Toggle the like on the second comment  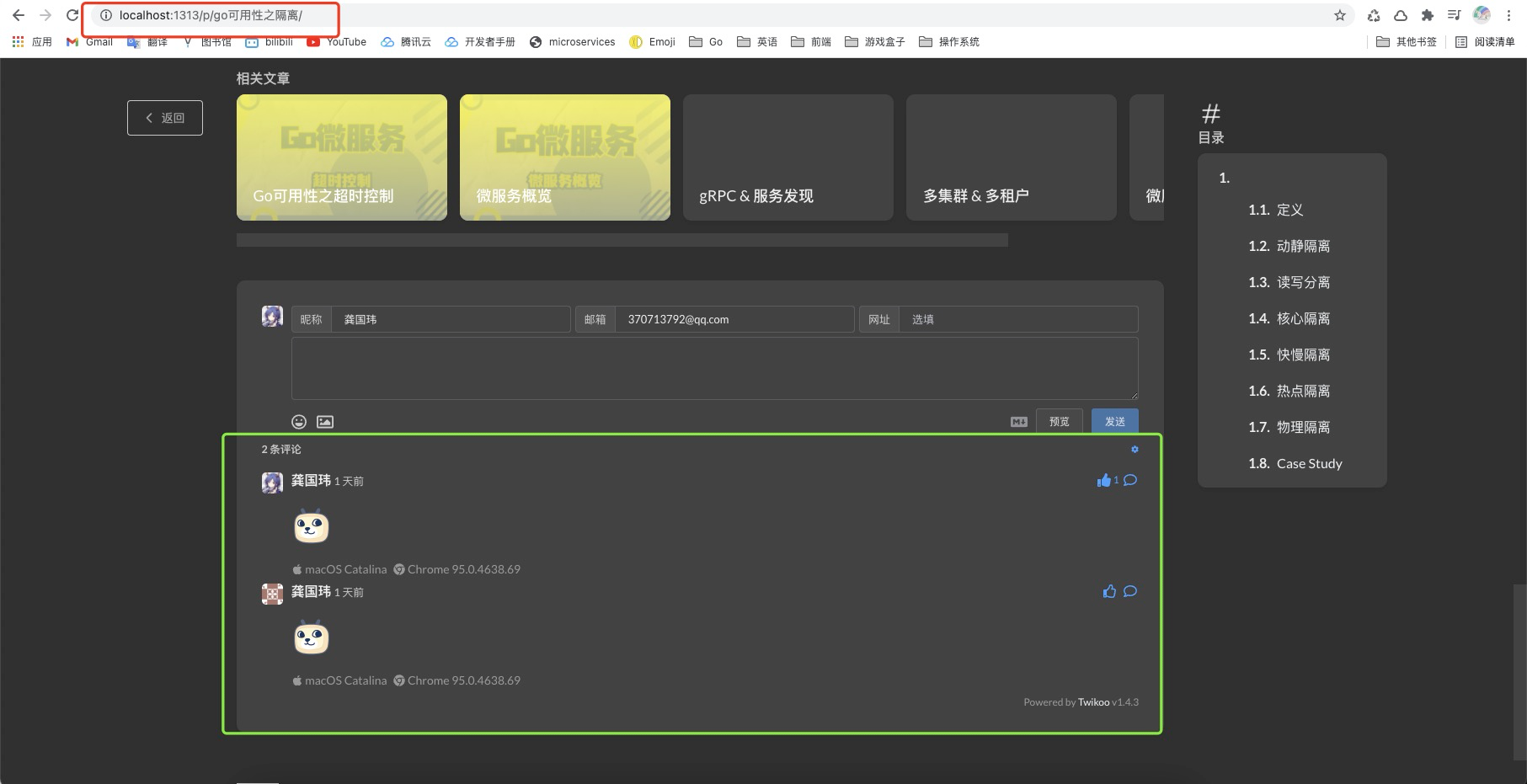pyautogui.click(x=1109, y=591)
